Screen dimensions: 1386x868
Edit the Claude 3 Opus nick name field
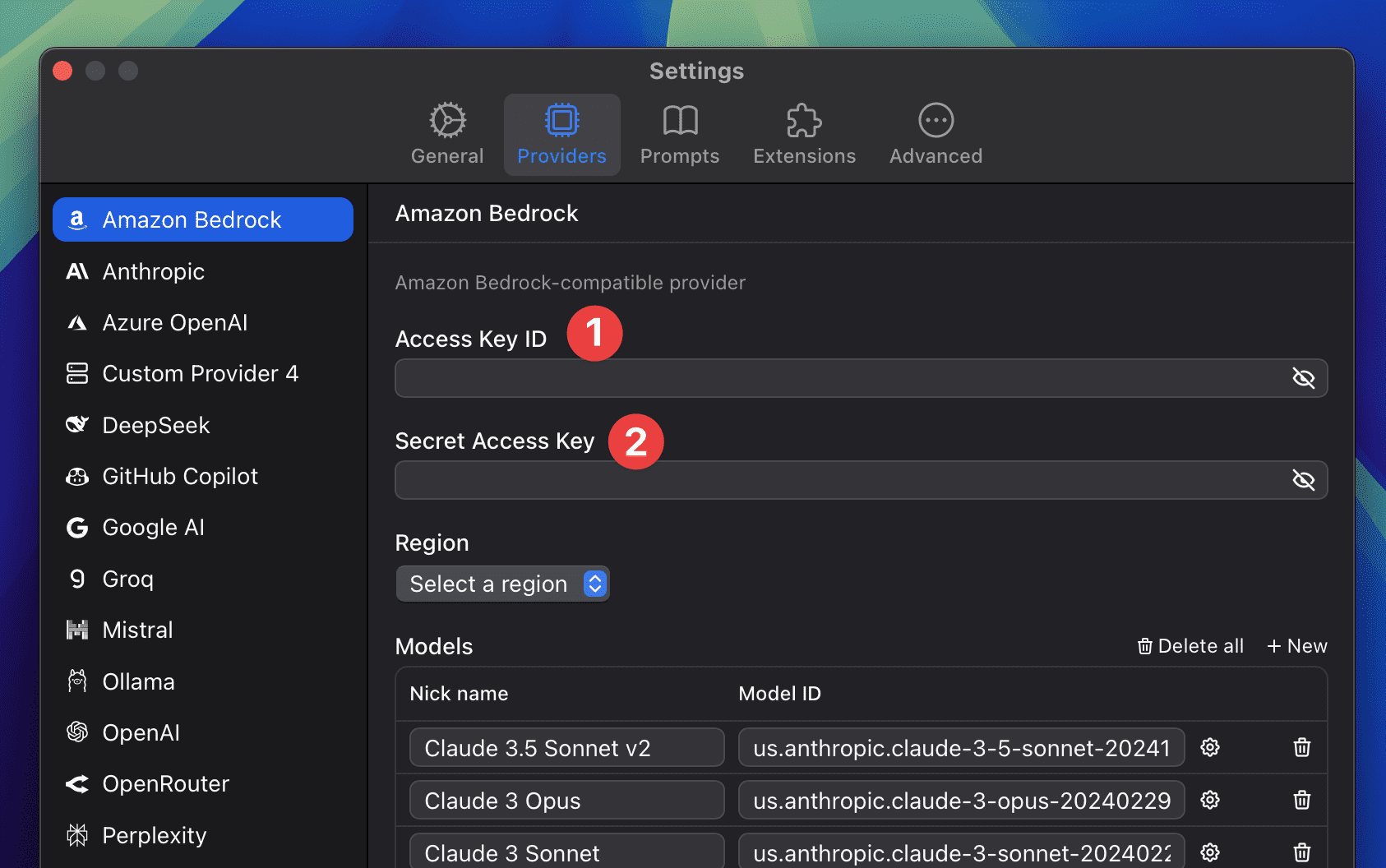click(x=566, y=801)
